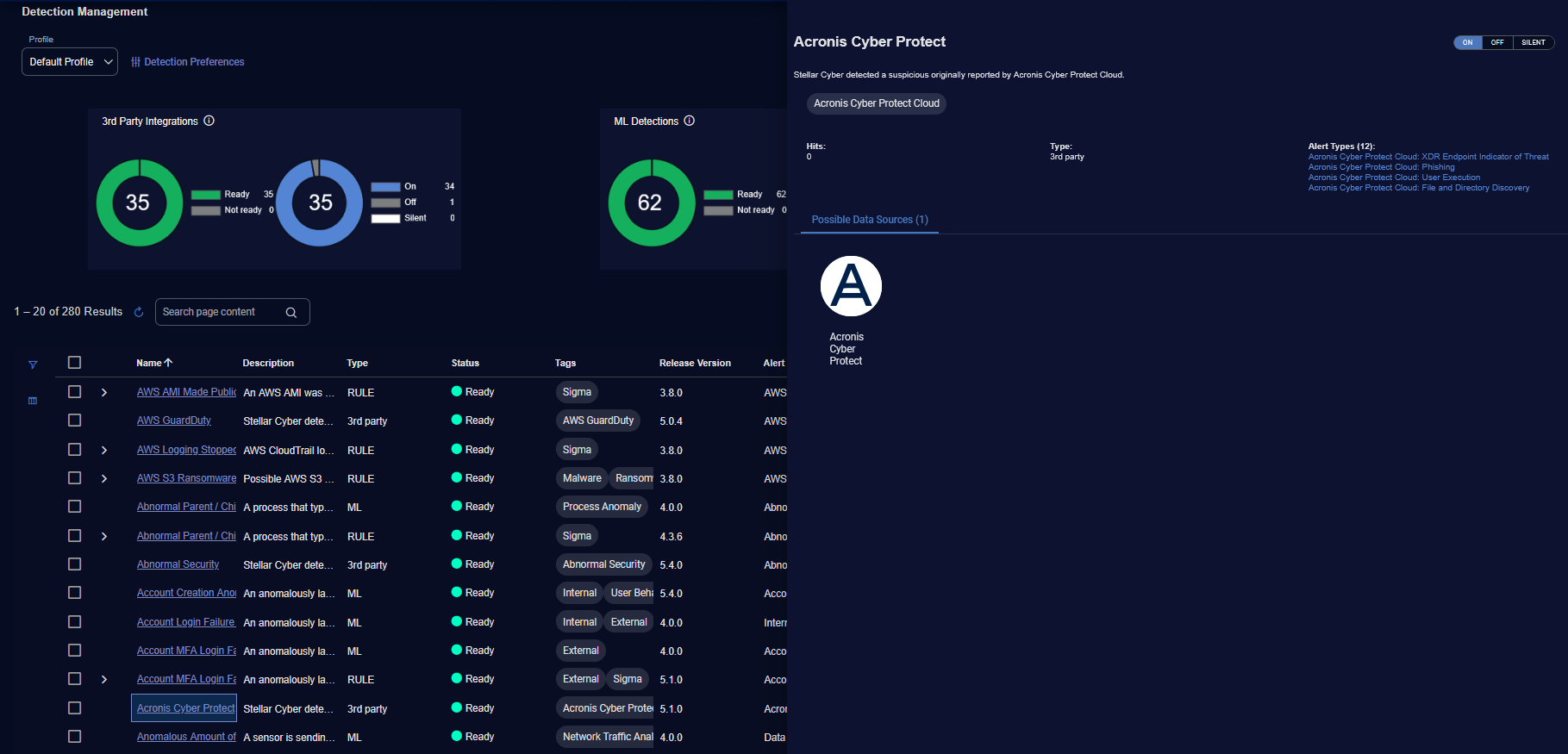Set detection state to SILENT
The height and width of the screenshot is (754, 1568).
point(1534,42)
